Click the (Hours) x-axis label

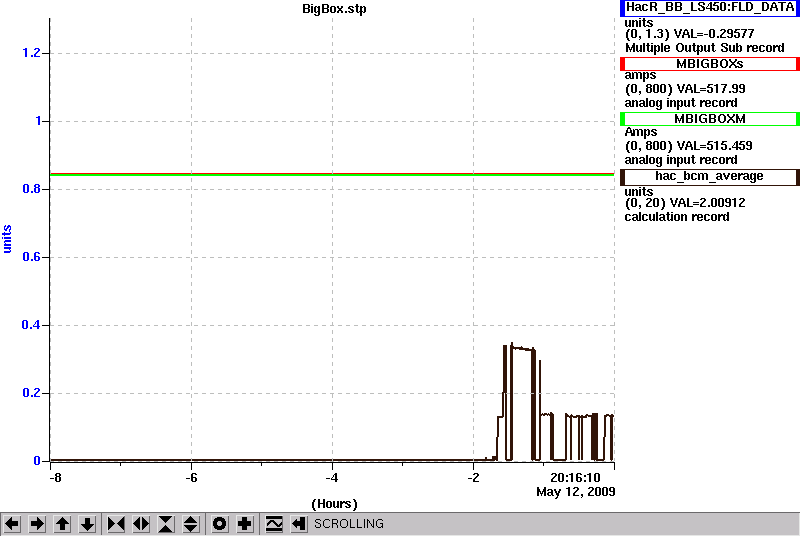(334, 504)
